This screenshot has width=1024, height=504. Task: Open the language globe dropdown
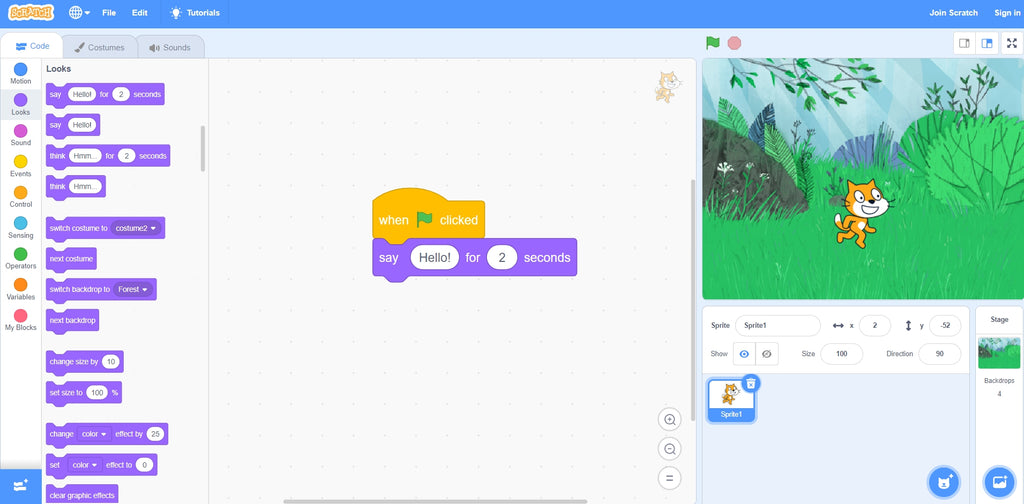[79, 13]
